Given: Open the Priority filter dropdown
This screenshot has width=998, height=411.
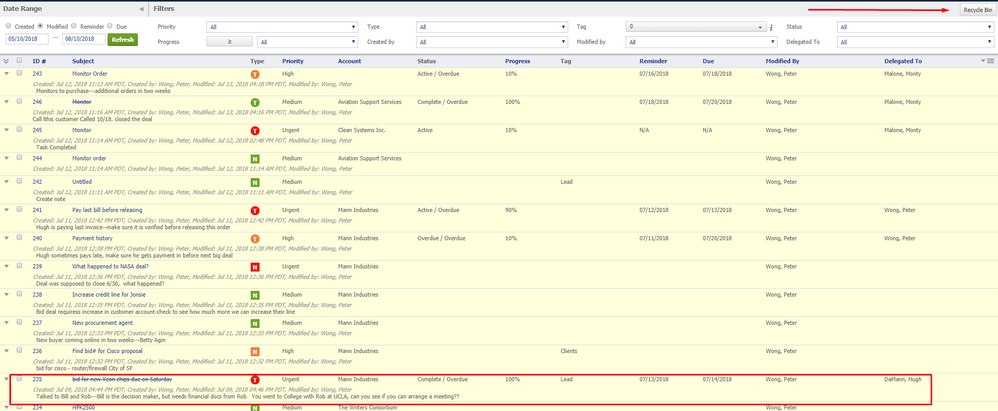Looking at the screenshot, I should pos(281,27).
